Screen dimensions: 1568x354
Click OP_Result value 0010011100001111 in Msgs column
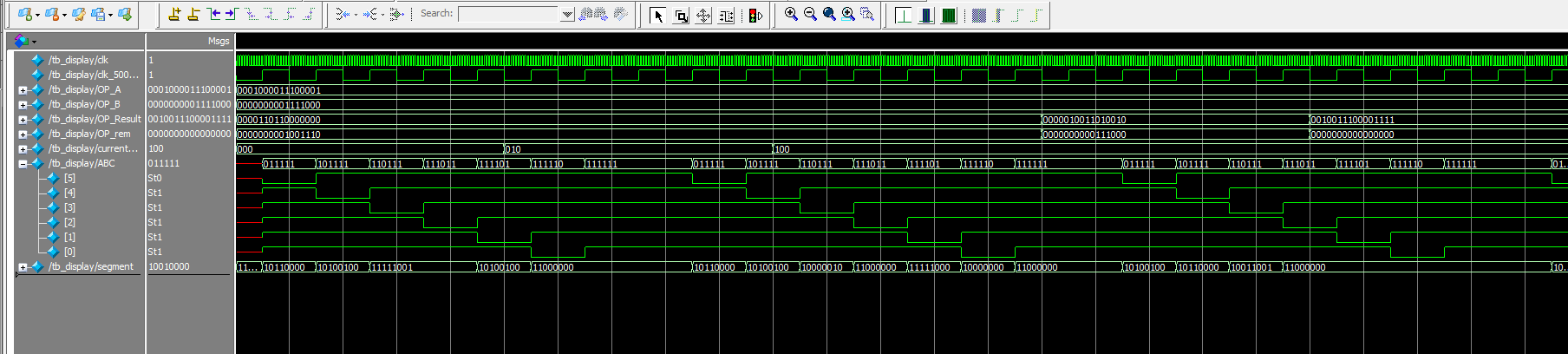pos(190,119)
